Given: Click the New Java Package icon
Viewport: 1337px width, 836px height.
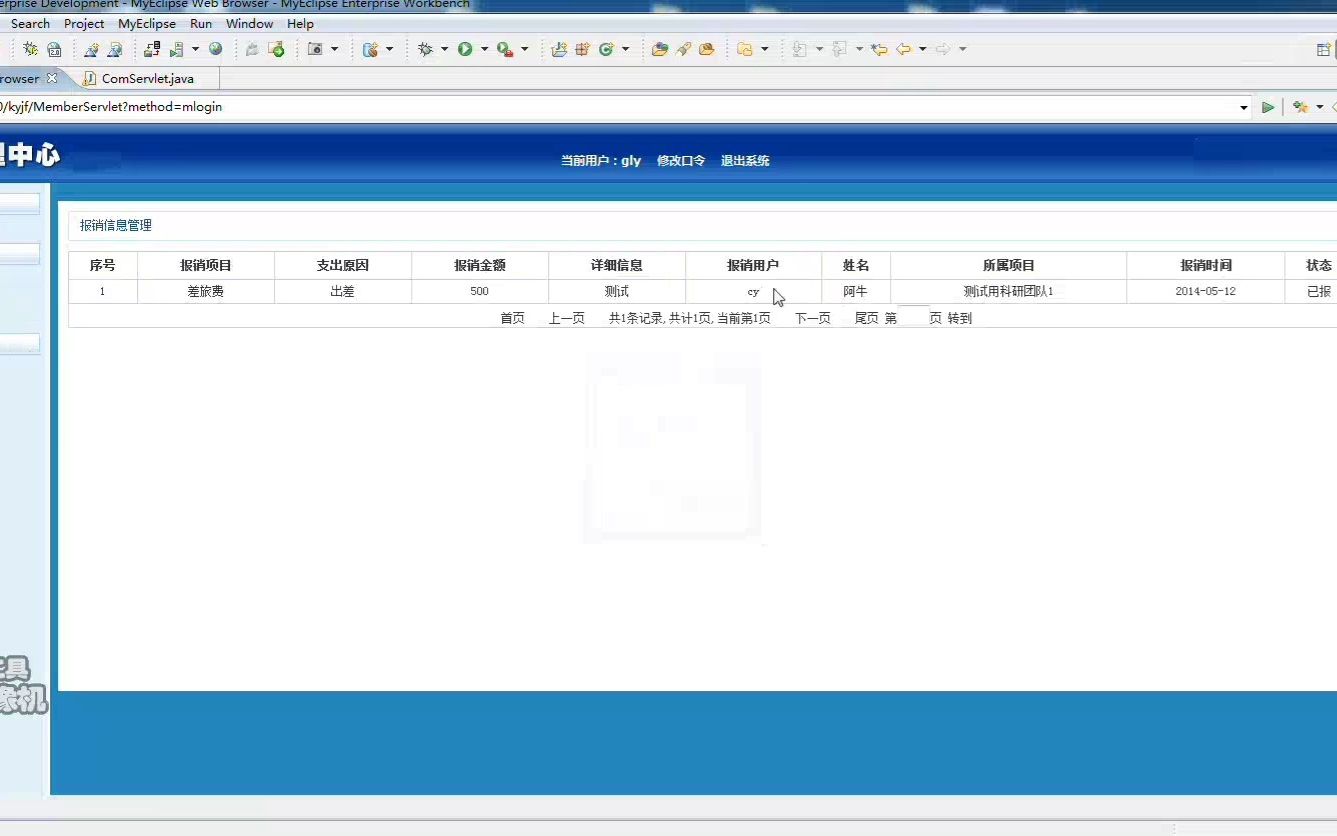Looking at the screenshot, I should [582, 49].
